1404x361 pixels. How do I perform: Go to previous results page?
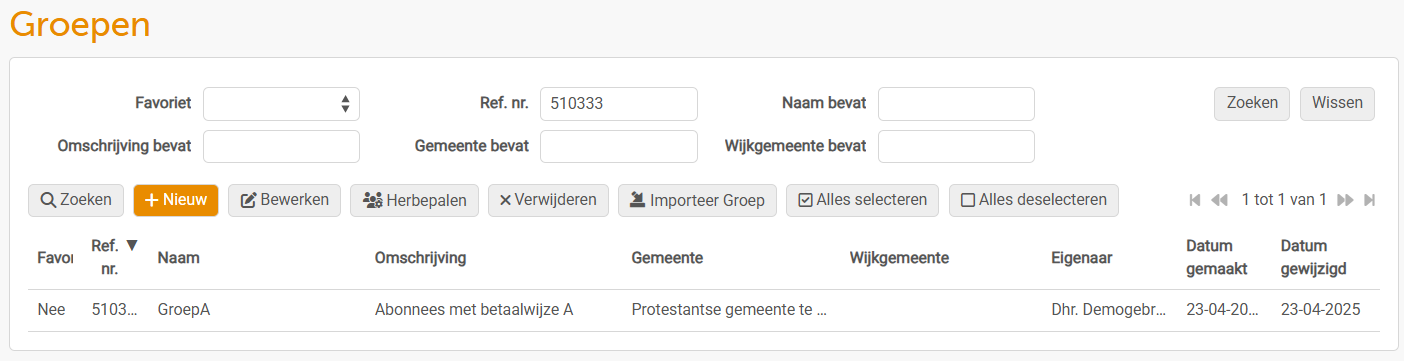1219,200
